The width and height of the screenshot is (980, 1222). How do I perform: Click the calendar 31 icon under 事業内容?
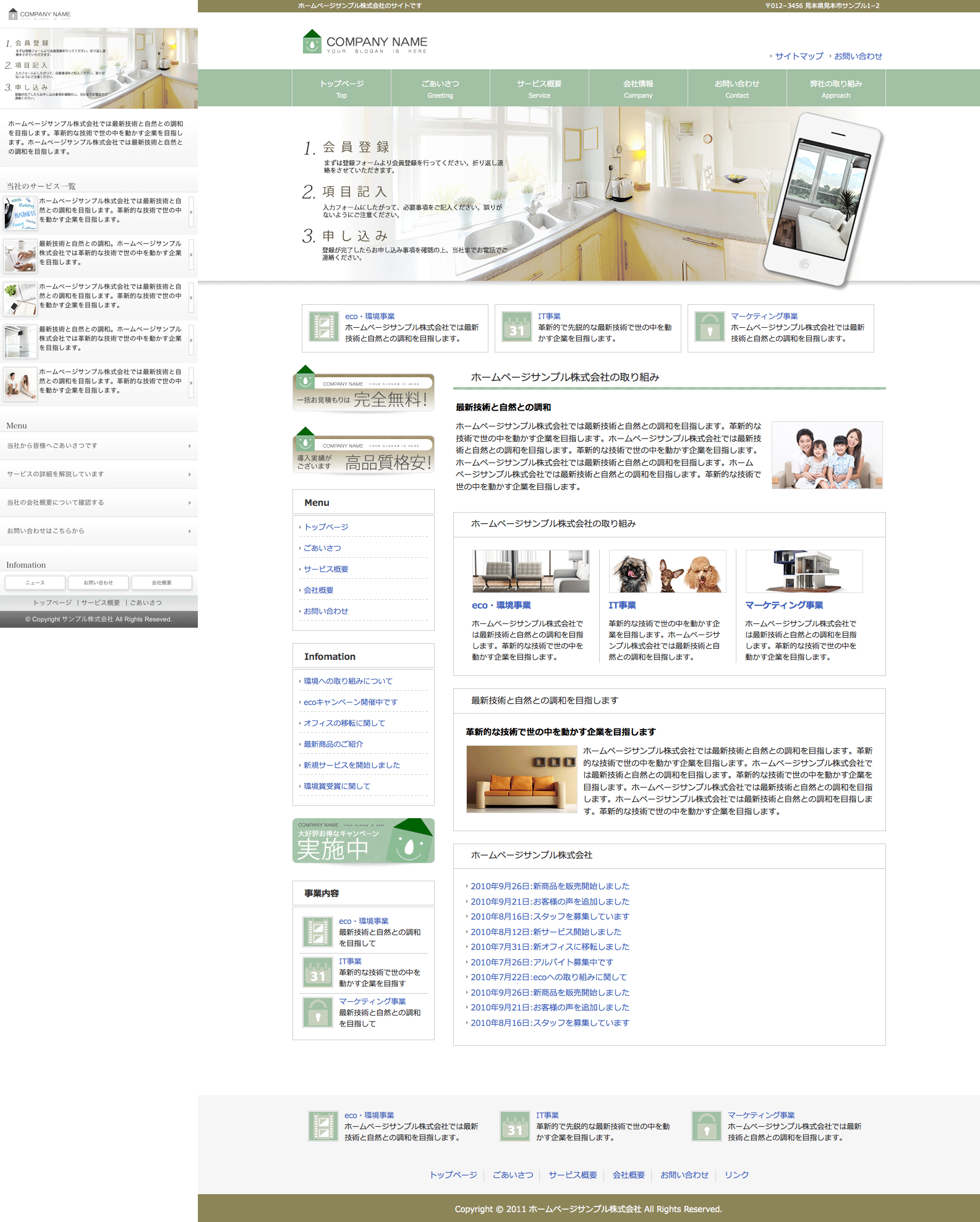(x=318, y=972)
